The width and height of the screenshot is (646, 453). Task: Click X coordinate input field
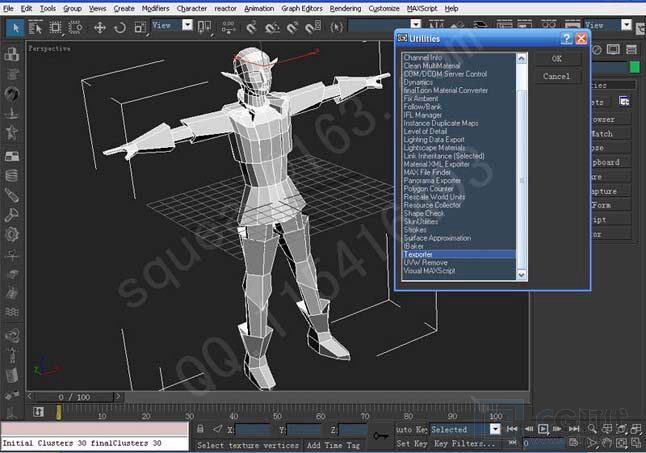point(253,430)
